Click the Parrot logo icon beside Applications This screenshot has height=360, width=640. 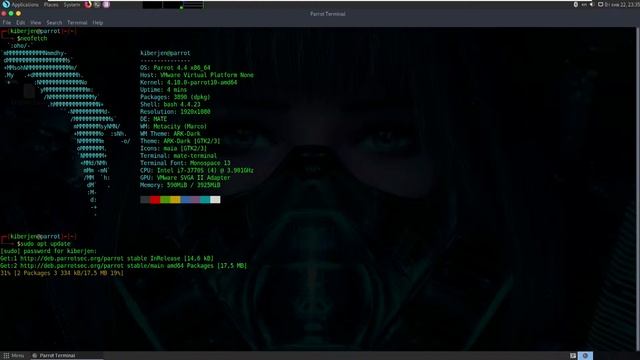pos(6,4)
